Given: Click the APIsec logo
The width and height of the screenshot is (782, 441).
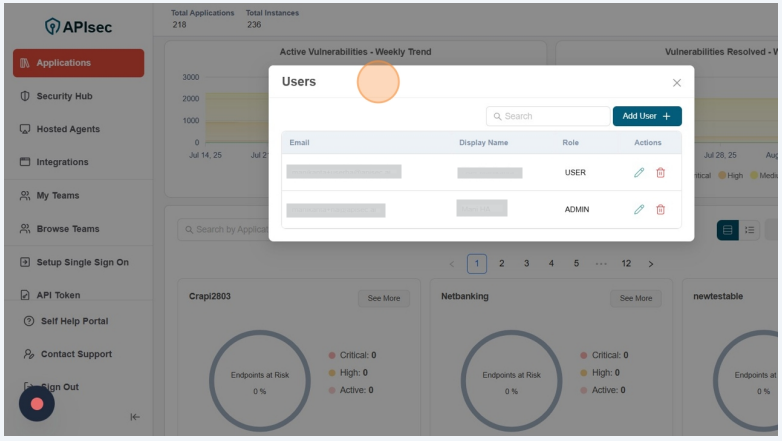Looking at the screenshot, I should [x=78, y=26].
